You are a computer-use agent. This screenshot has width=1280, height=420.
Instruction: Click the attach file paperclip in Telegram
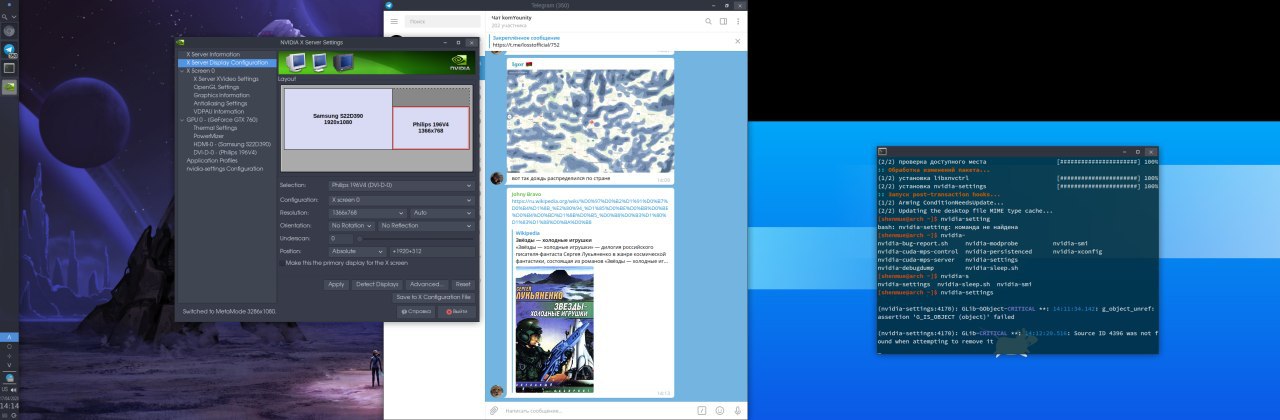click(494, 410)
